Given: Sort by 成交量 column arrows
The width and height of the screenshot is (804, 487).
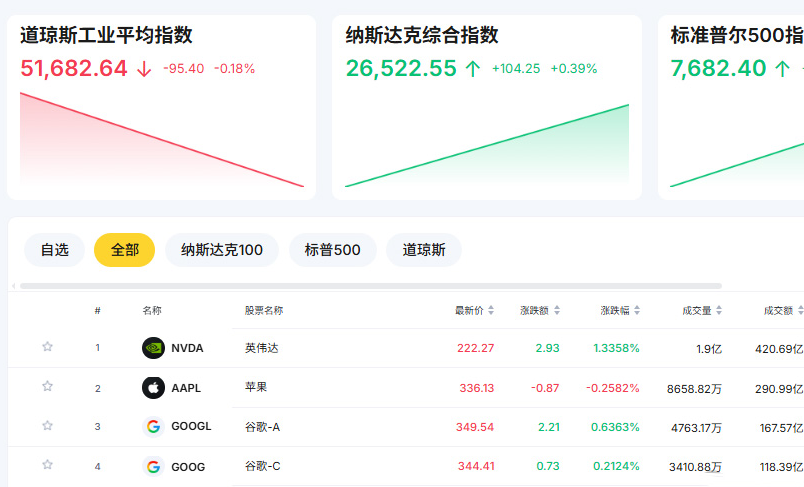Looking at the screenshot, I should (719, 310).
